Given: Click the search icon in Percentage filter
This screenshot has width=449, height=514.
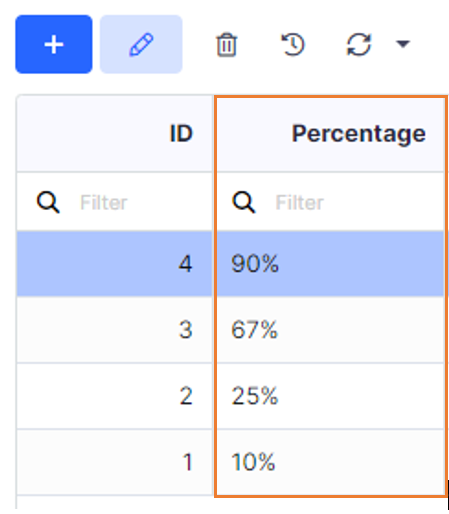Looking at the screenshot, I should point(244,202).
